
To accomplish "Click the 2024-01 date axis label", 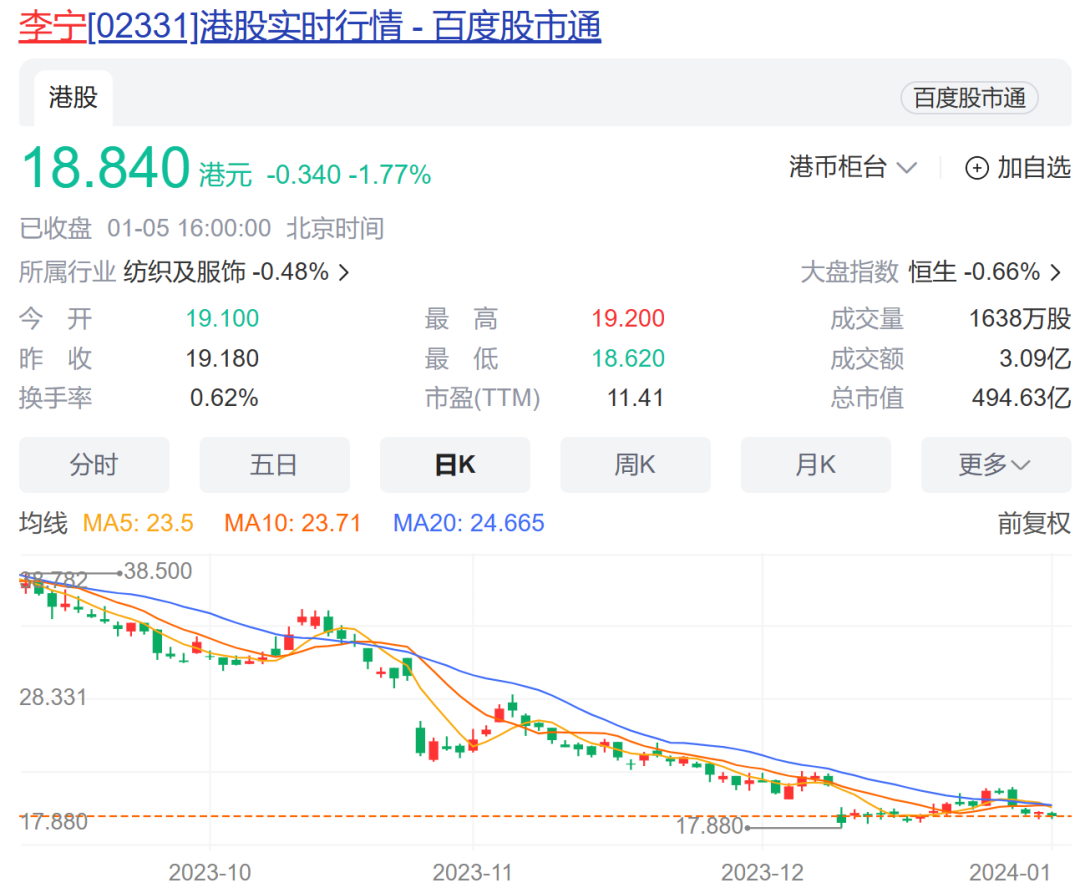I will [1010, 873].
